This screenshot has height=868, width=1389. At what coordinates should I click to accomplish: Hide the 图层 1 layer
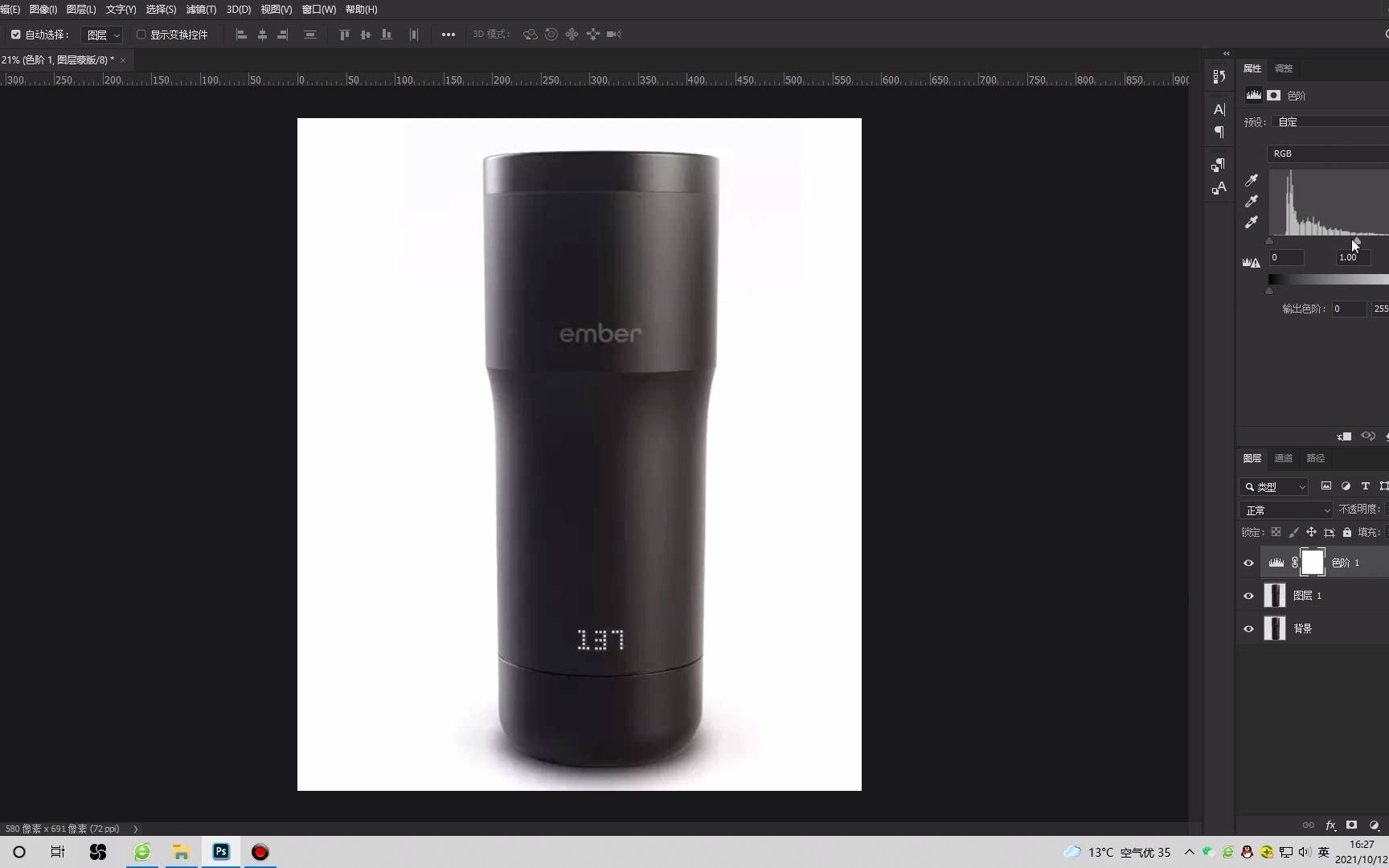(1248, 596)
